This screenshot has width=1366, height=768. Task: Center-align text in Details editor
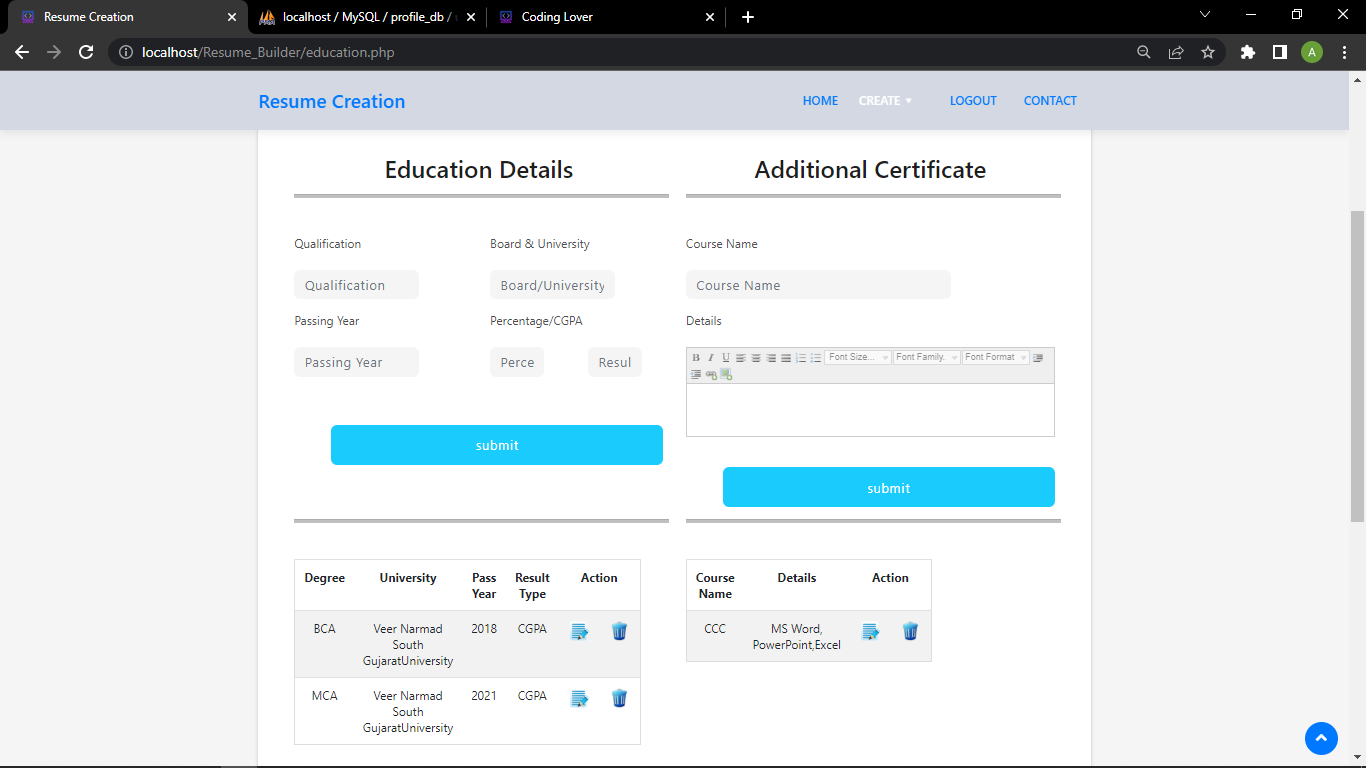756,358
